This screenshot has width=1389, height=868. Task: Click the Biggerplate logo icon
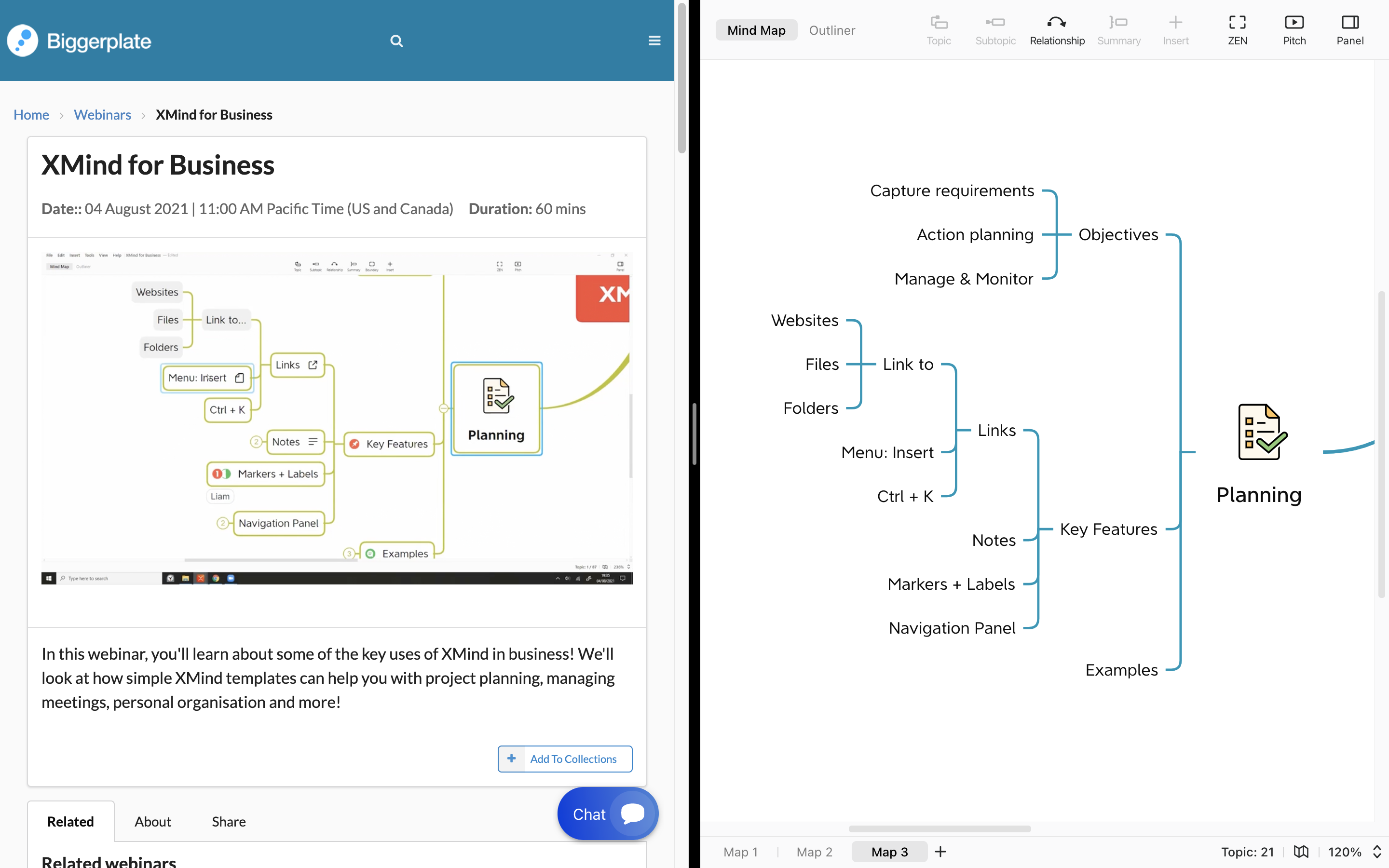point(22,41)
